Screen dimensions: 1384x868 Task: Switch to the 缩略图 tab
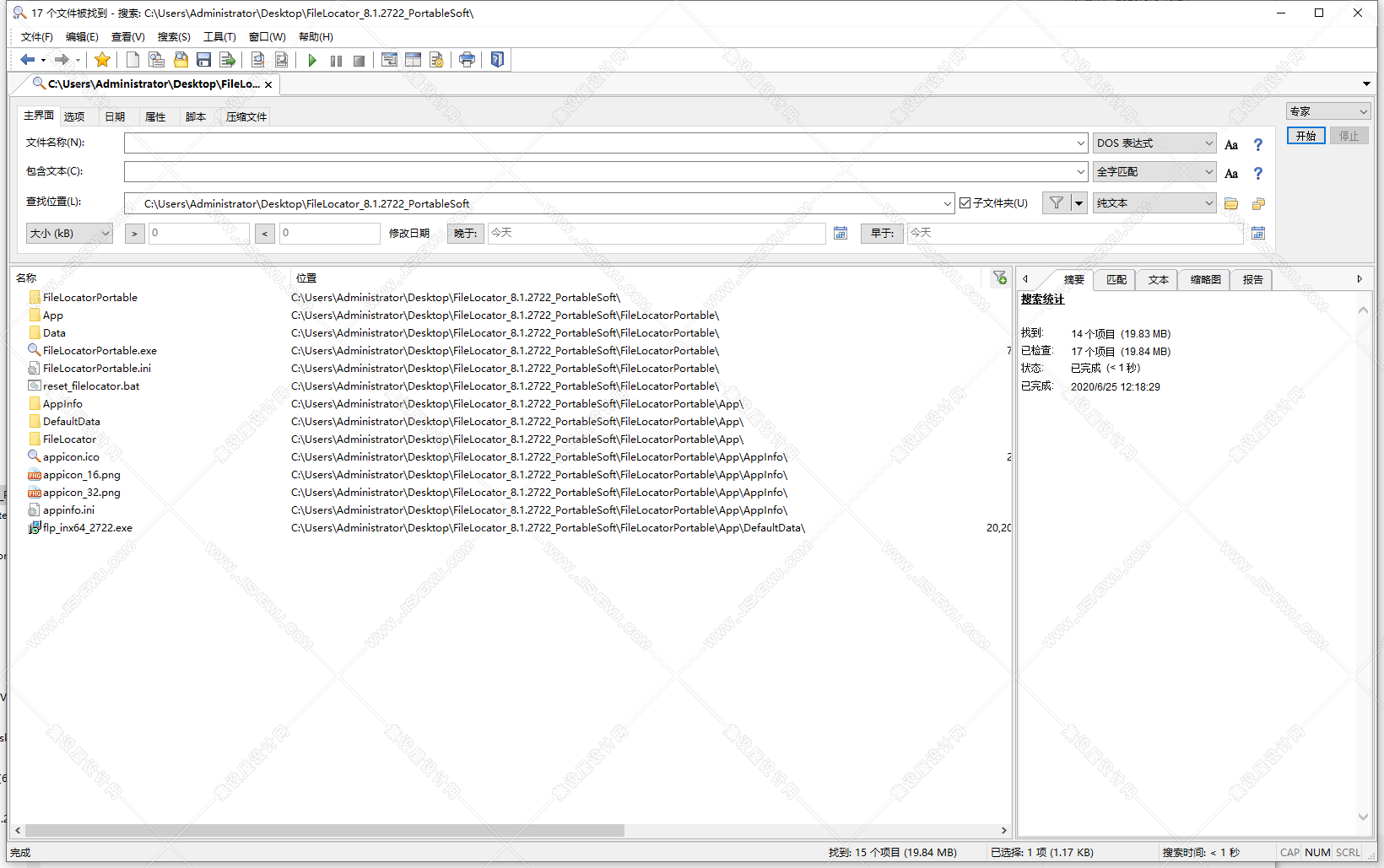tap(1205, 280)
